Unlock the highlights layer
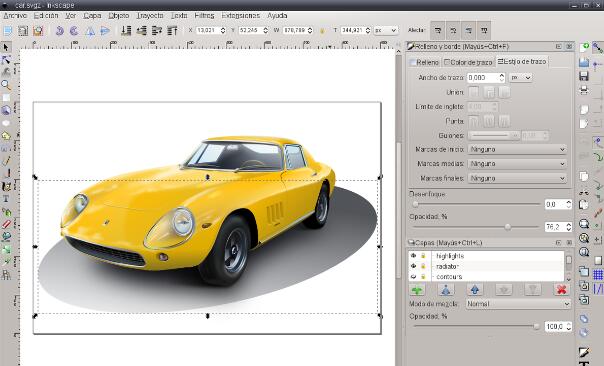Image resolution: width=604 pixels, height=366 pixels. (x=423, y=256)
